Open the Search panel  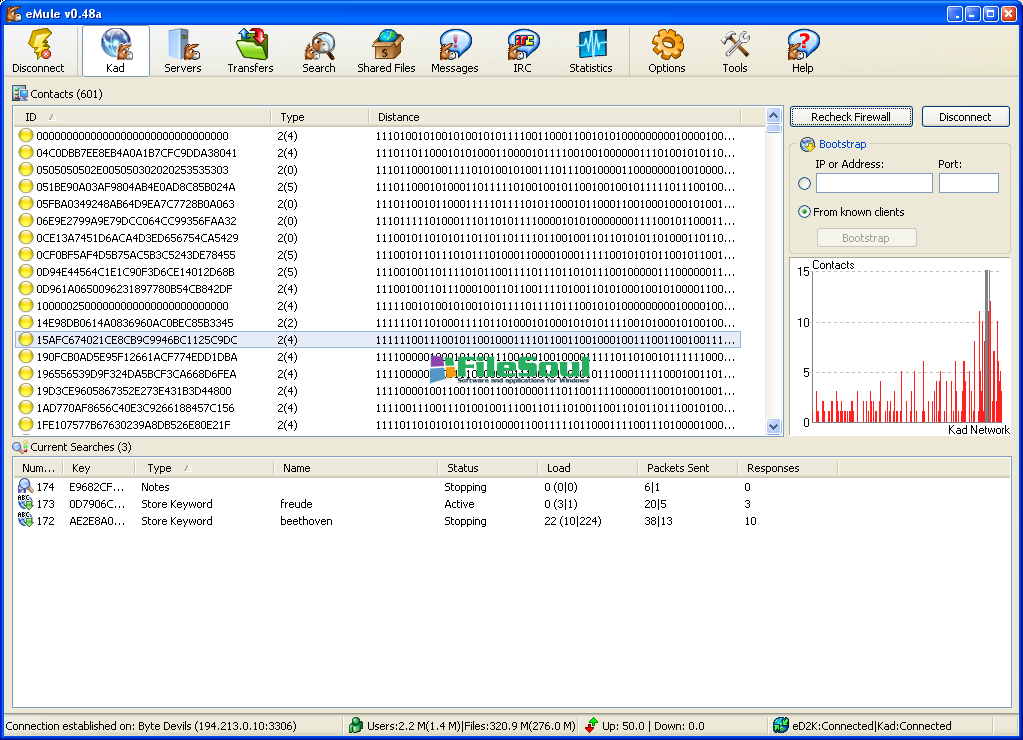pyautogui.click(x=319, y=52)
